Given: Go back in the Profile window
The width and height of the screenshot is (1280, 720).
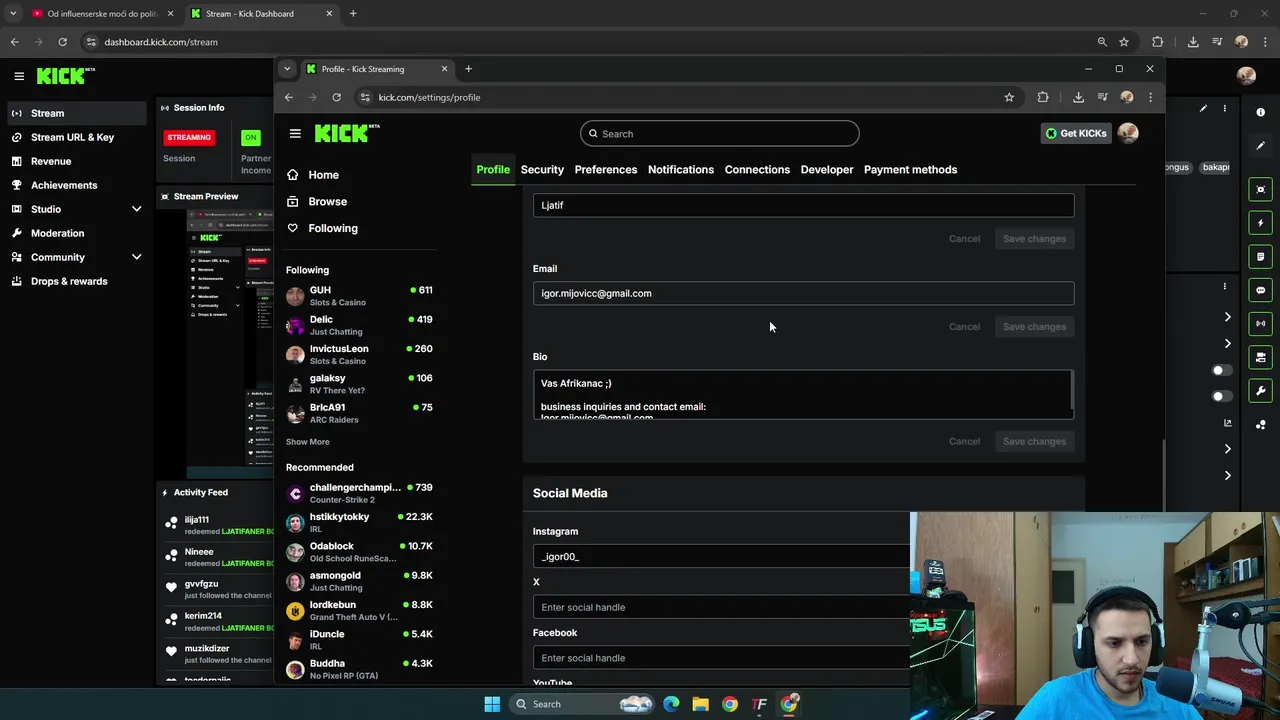Looking at the screenshot, I should pos(289,97).
